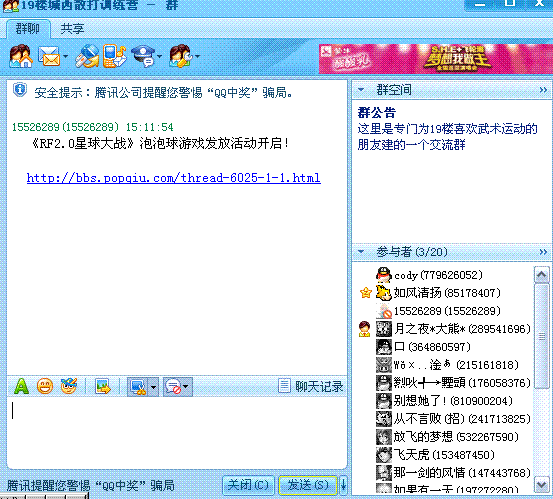Screen dimensions: 553x499
Task: Click the send picture icon
Action: click(x=103, y=387)
